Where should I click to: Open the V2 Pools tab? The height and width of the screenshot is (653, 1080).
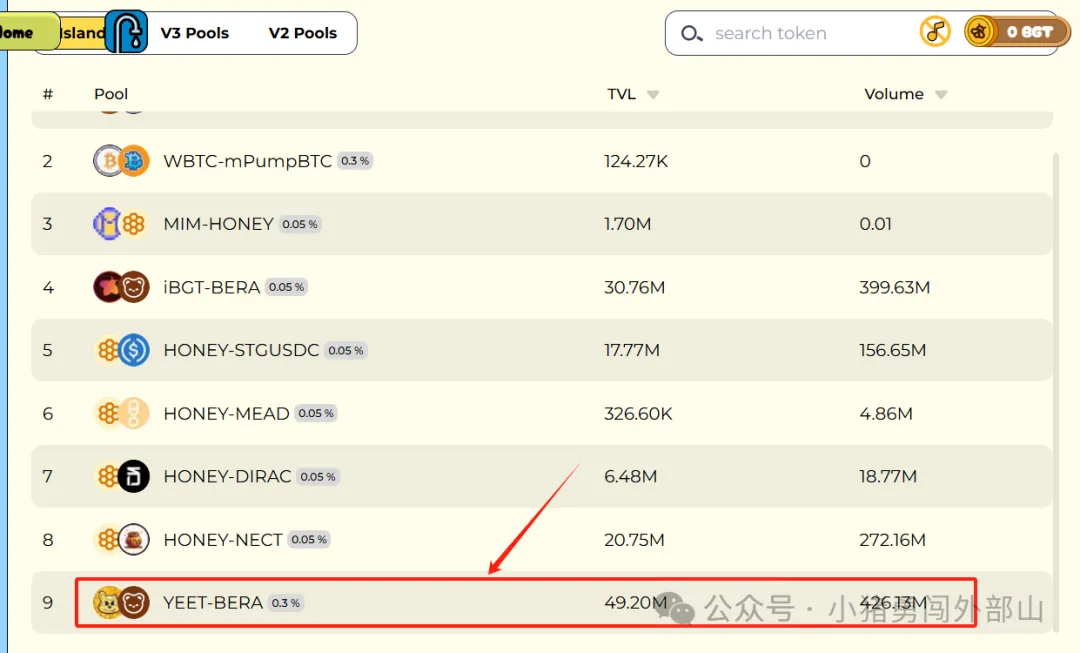pos(302,32)
